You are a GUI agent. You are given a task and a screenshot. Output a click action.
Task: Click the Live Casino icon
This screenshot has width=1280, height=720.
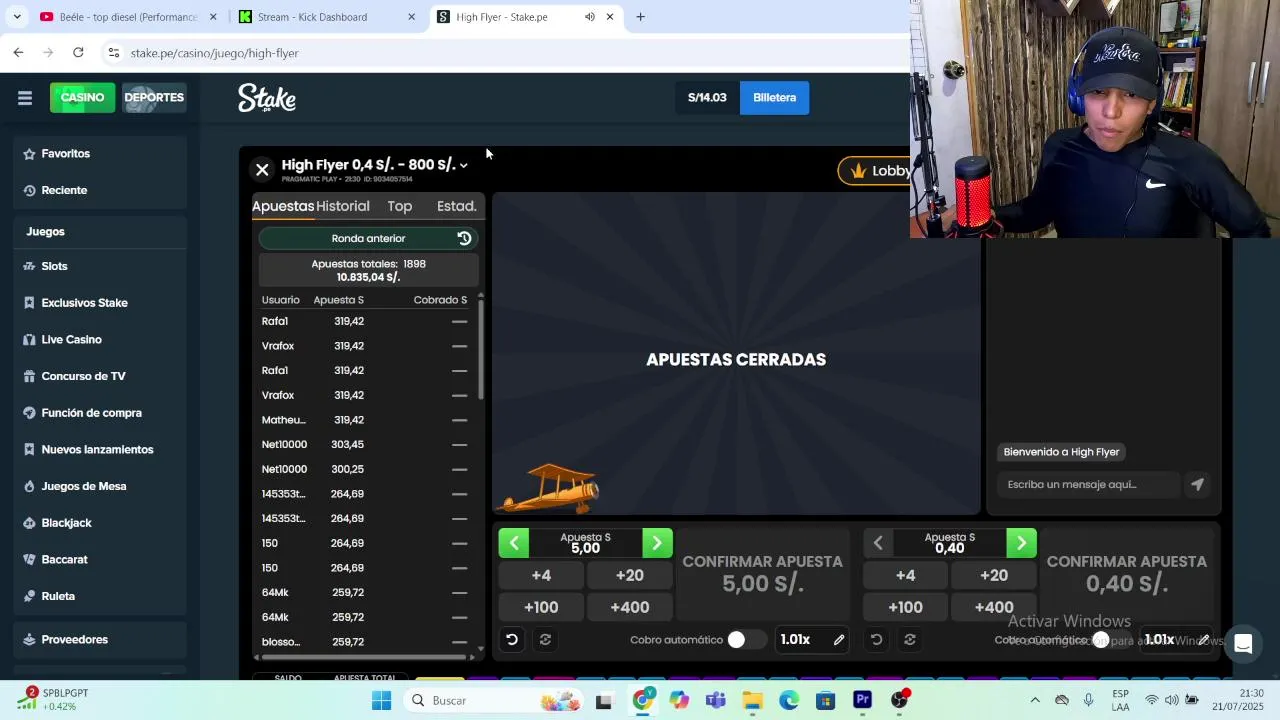tap(29, 340)
